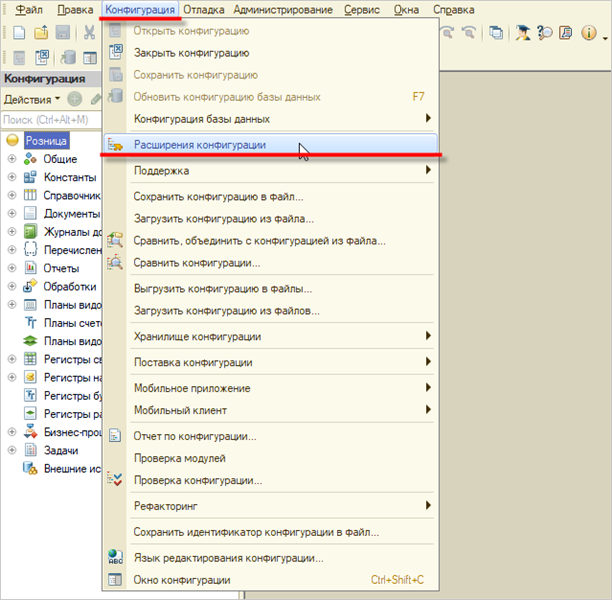612x600 pixels.
Task: Select Проверка модулей menu item
Action: (180, 458)
